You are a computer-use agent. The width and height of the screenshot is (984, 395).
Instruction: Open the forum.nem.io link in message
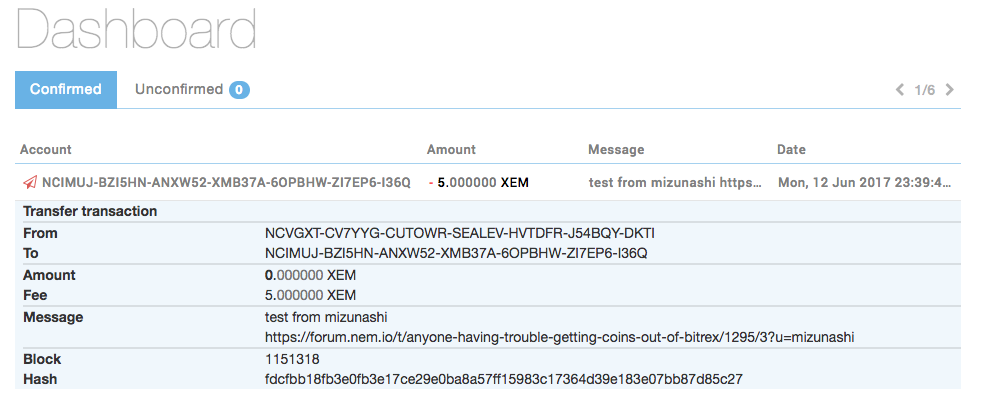coord(560,337)
